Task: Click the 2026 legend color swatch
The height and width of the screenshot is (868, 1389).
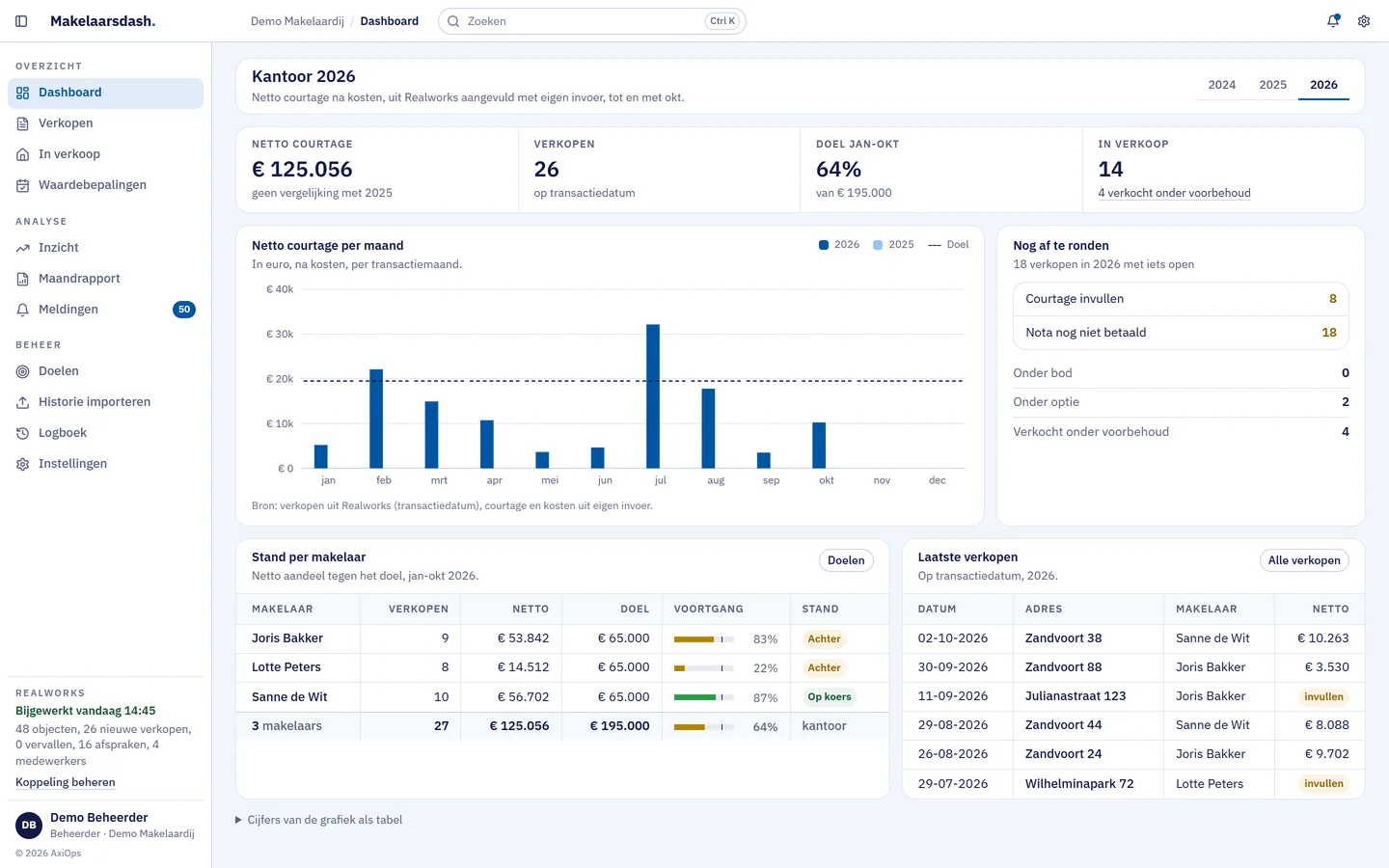Action: click(824, 245)
